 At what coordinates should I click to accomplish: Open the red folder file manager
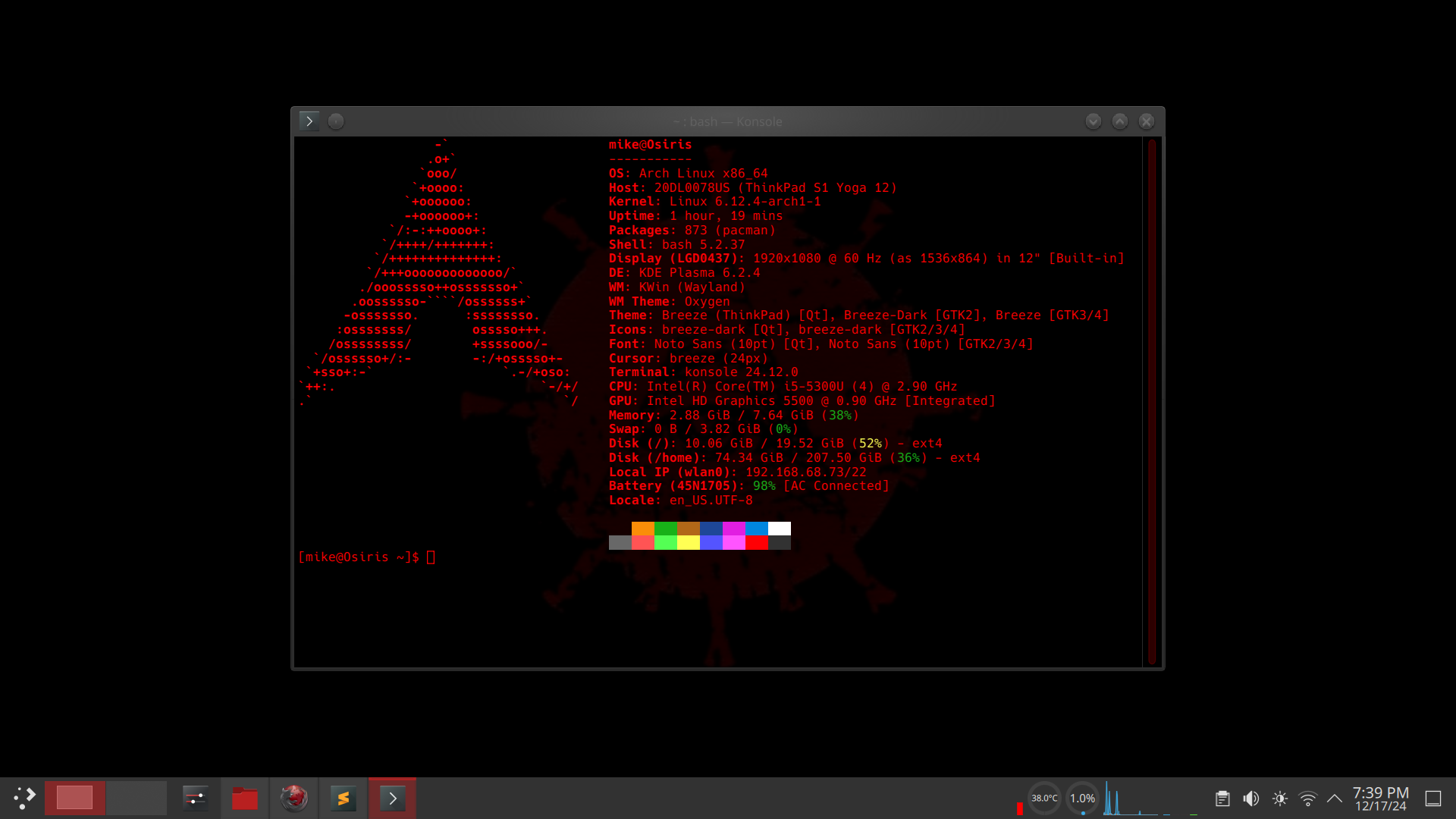coord(244,798)
